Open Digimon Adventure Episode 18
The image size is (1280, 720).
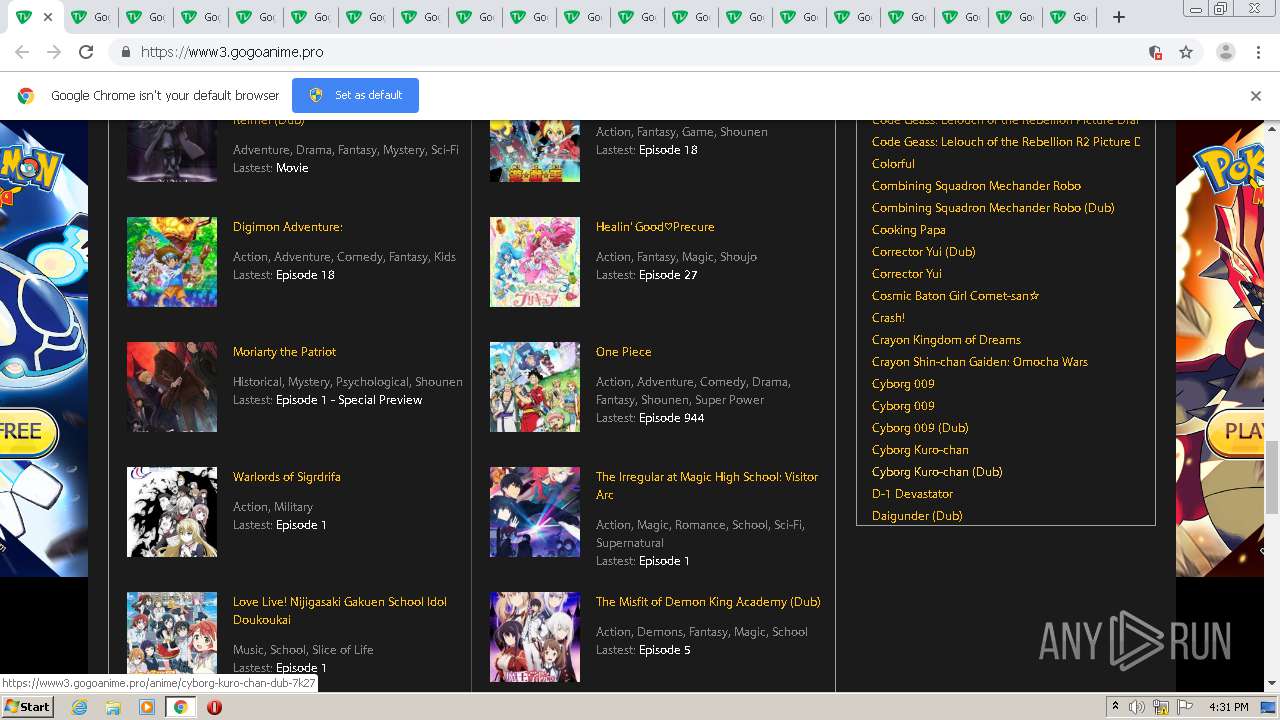305,275
